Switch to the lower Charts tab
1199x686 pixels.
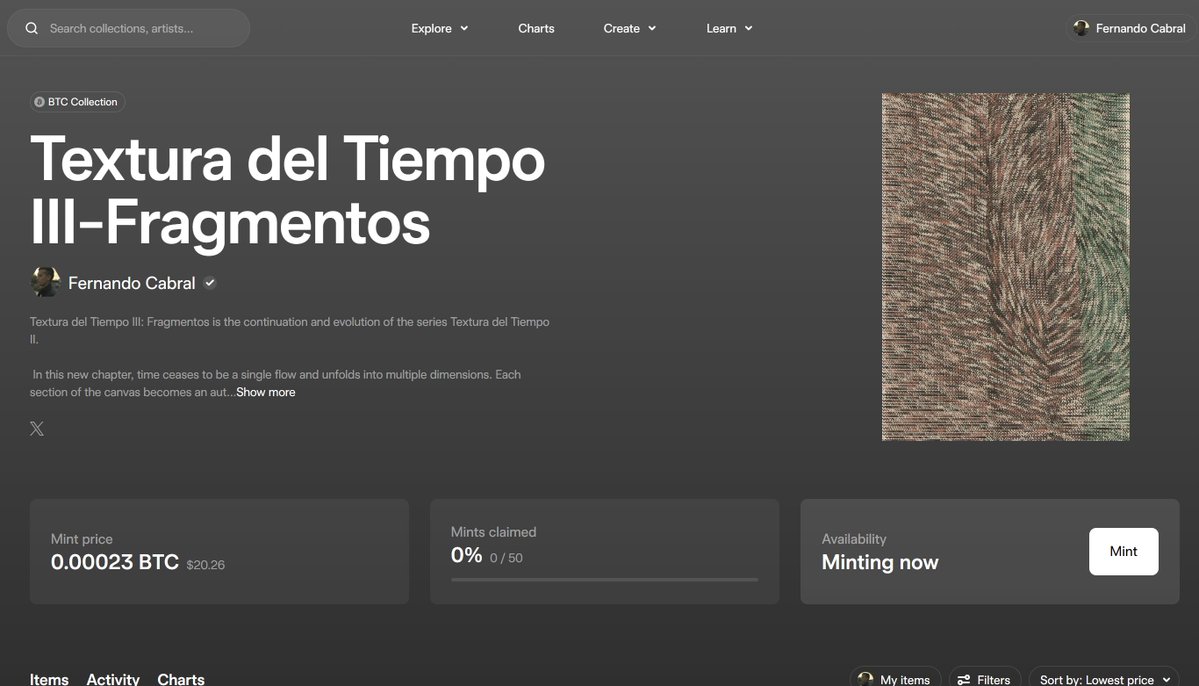coord(180,679)
